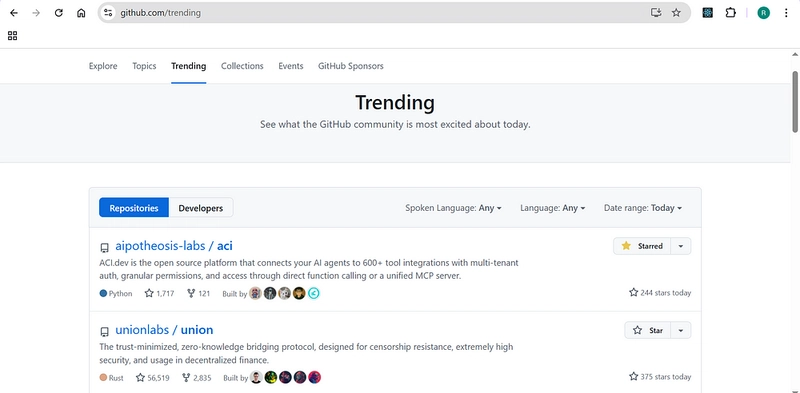Screen dimensions: 800x393
Task: Go to browser home page icon
Action: 81,13
